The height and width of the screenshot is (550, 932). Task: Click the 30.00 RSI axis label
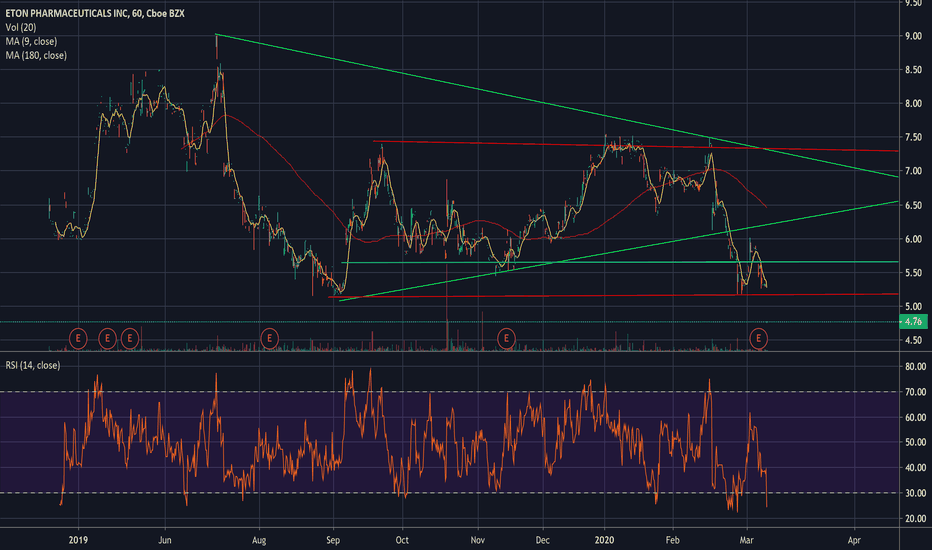pyautogui.click(x=915, y=493)
